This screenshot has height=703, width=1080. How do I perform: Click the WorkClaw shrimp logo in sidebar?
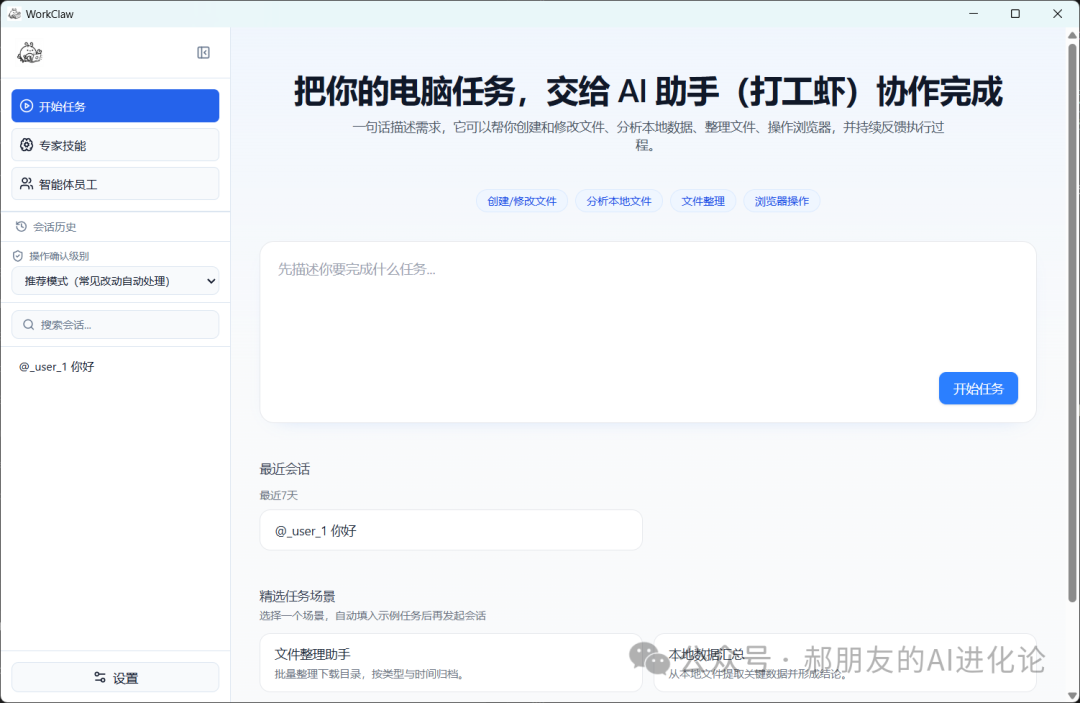[29, 53]
